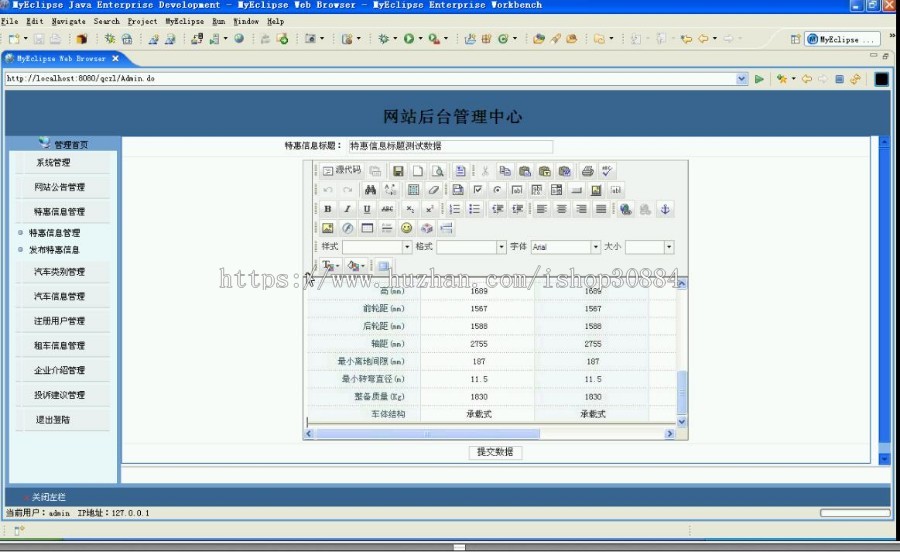Print the editor content
The width and height of the screenshot is (900, 552).
click(x=587, y=170)
